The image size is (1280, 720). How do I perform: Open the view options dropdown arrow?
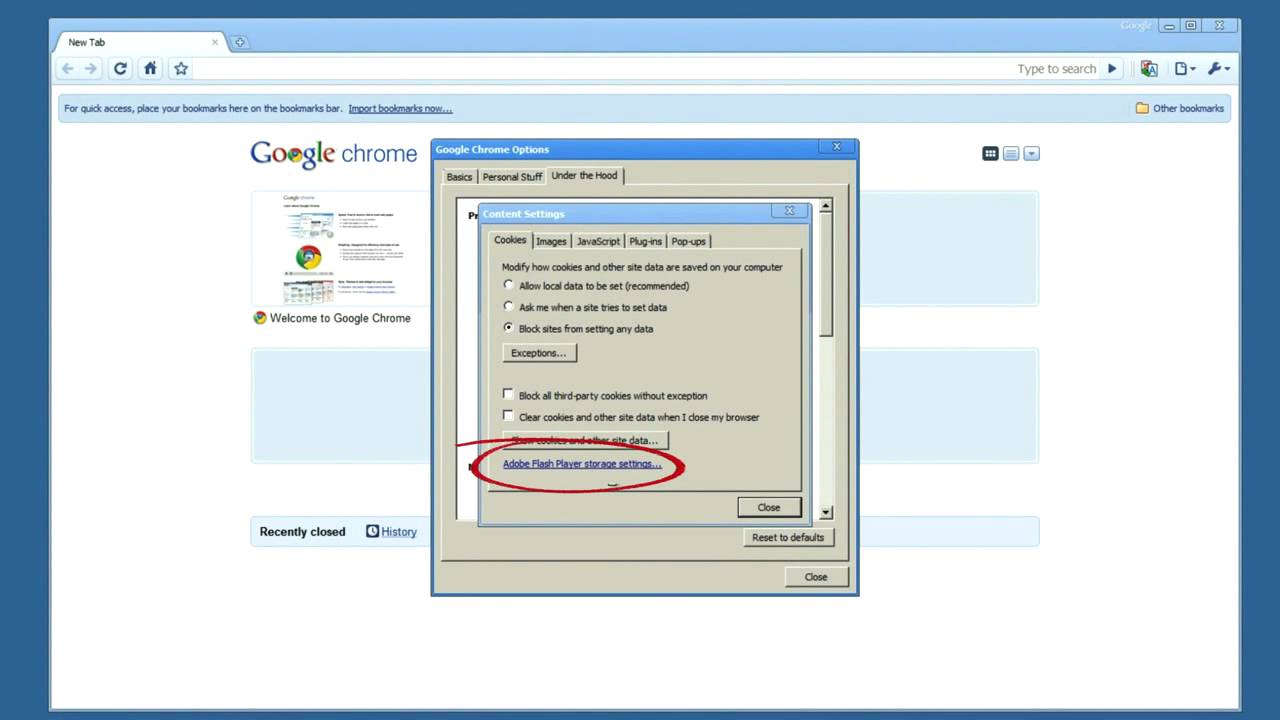[1032, 153]
